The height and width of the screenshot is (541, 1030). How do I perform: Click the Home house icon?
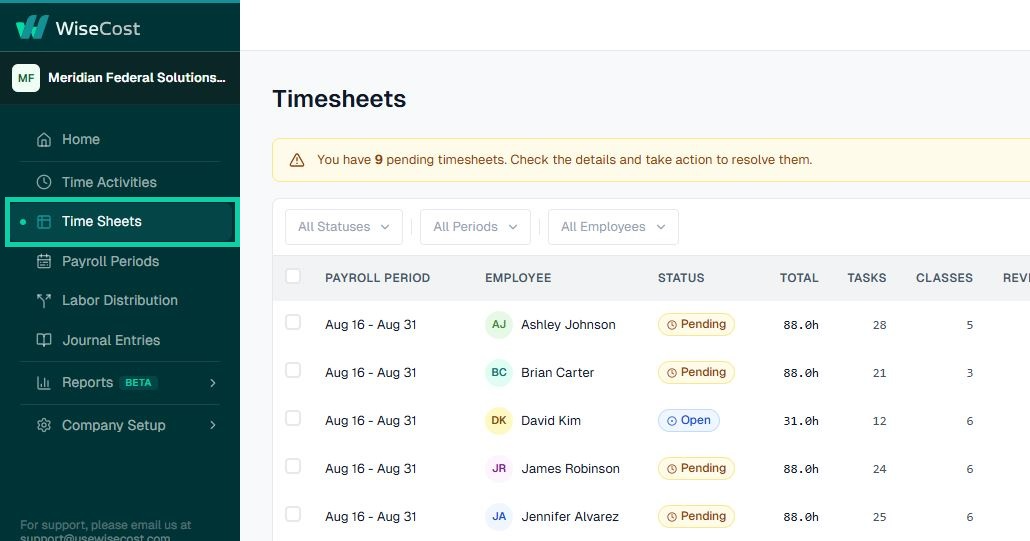coord(44,140)
